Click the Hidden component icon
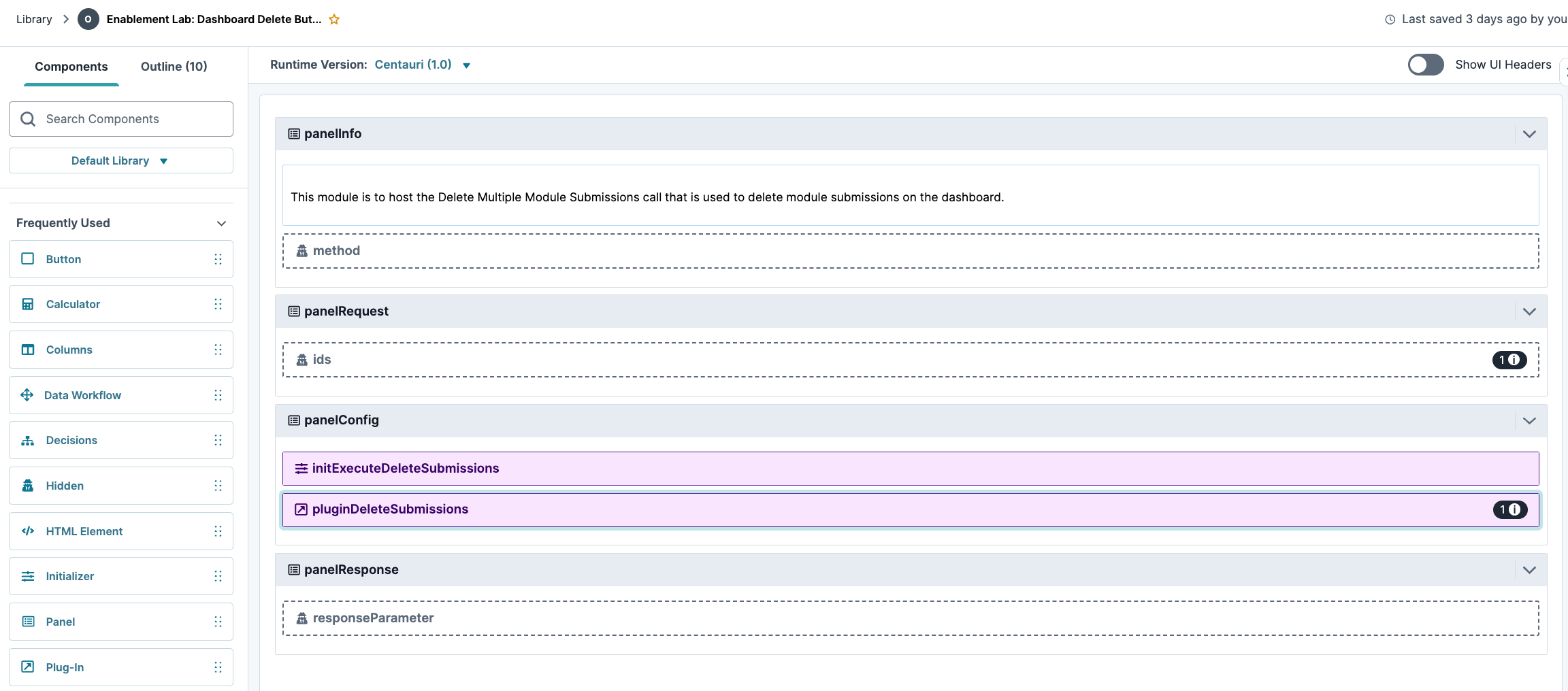 (x=27, y=485)
